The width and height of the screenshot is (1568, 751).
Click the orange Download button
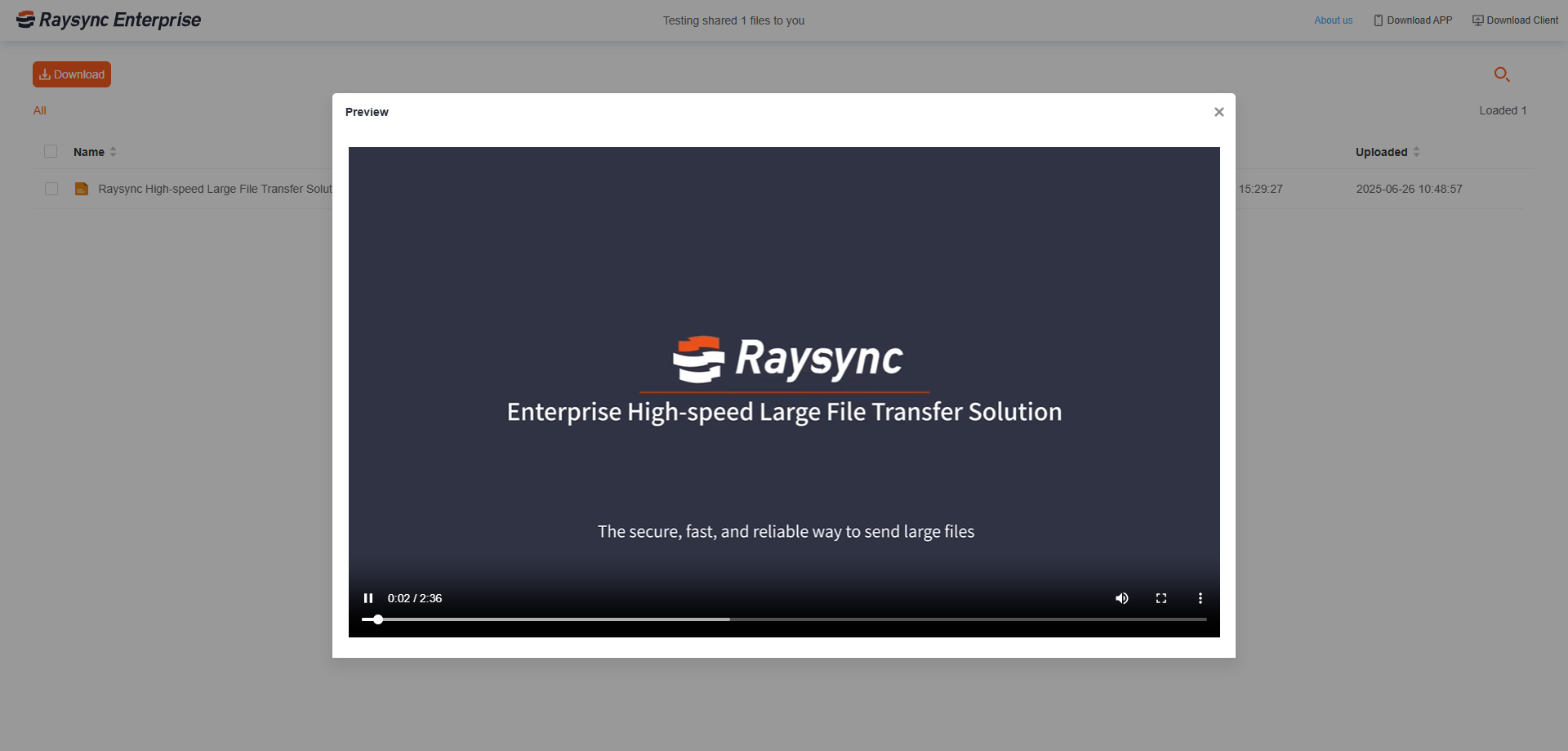click(x=72, y=74)
